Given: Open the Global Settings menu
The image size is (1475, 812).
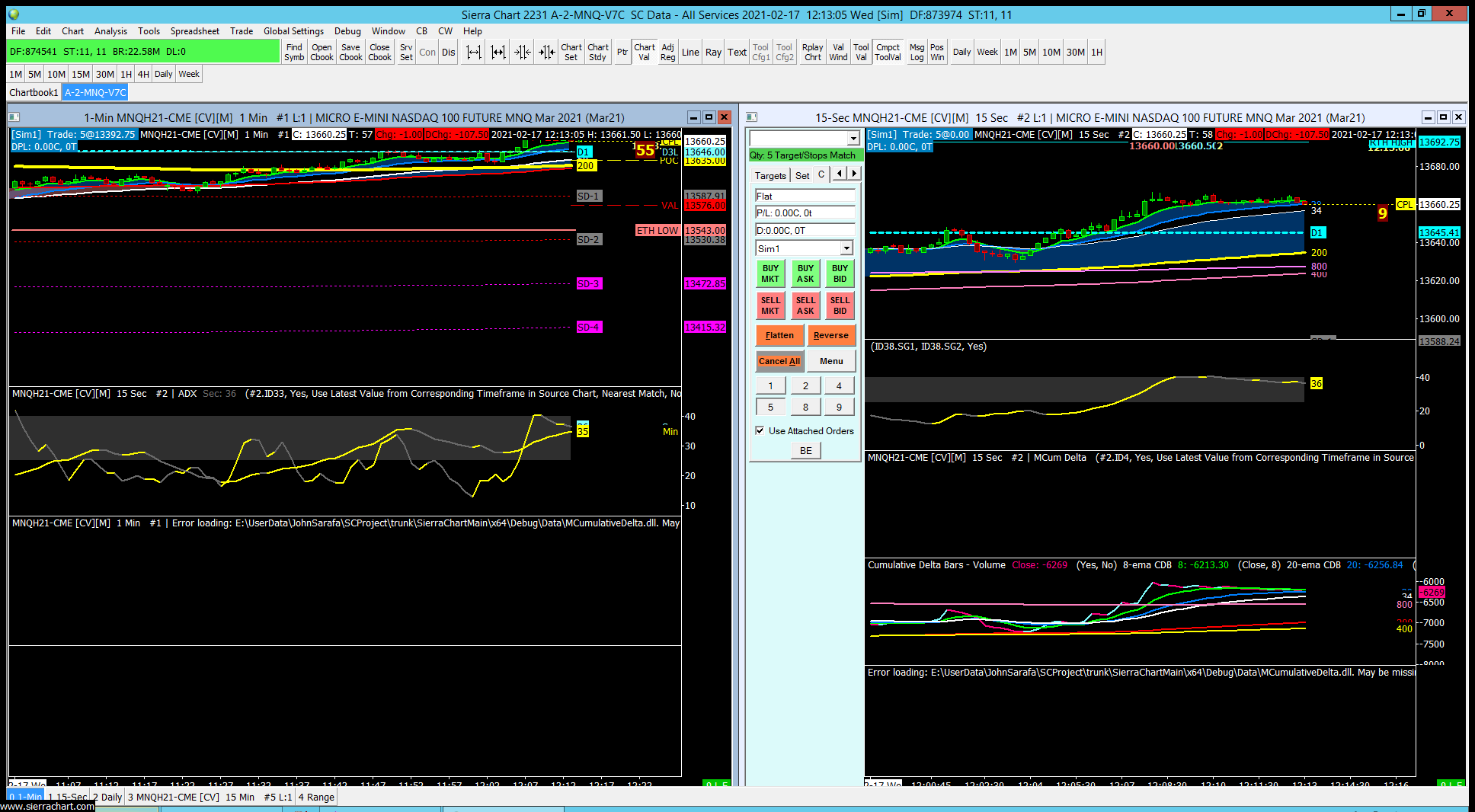Looking at the screenshot, I should point(293,31).
